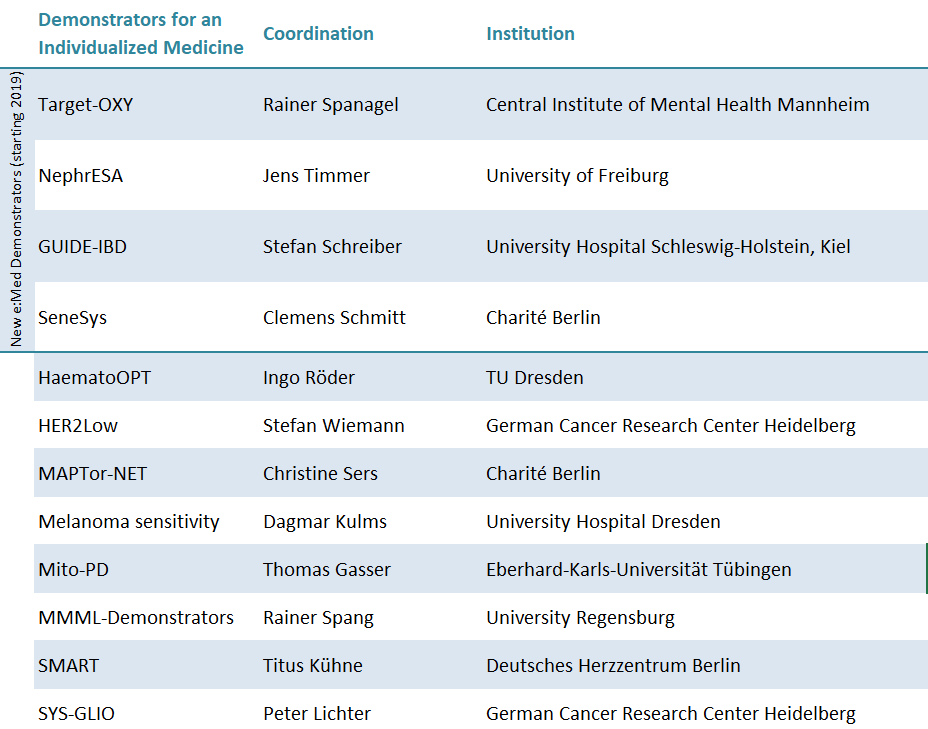Select Eberhard-Karls-Universität Tübingen cell
Image resolution: width=928 pixels, height=729 pixels.
coord(639,569)
